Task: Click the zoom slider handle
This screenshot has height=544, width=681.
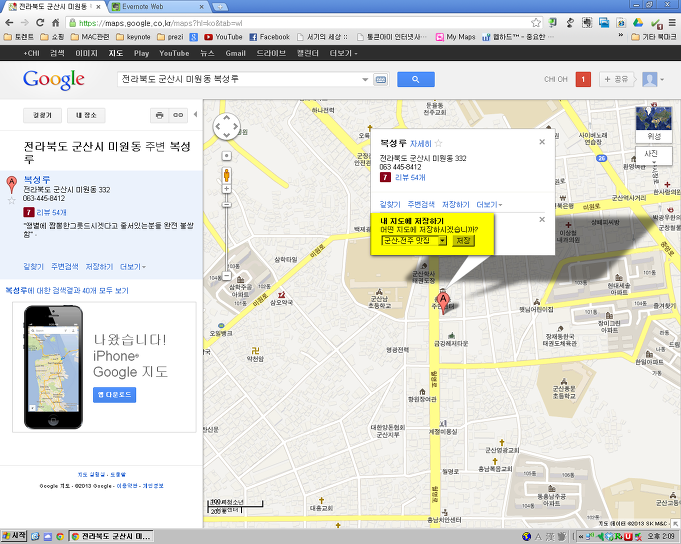Action: tap(226, 204)
